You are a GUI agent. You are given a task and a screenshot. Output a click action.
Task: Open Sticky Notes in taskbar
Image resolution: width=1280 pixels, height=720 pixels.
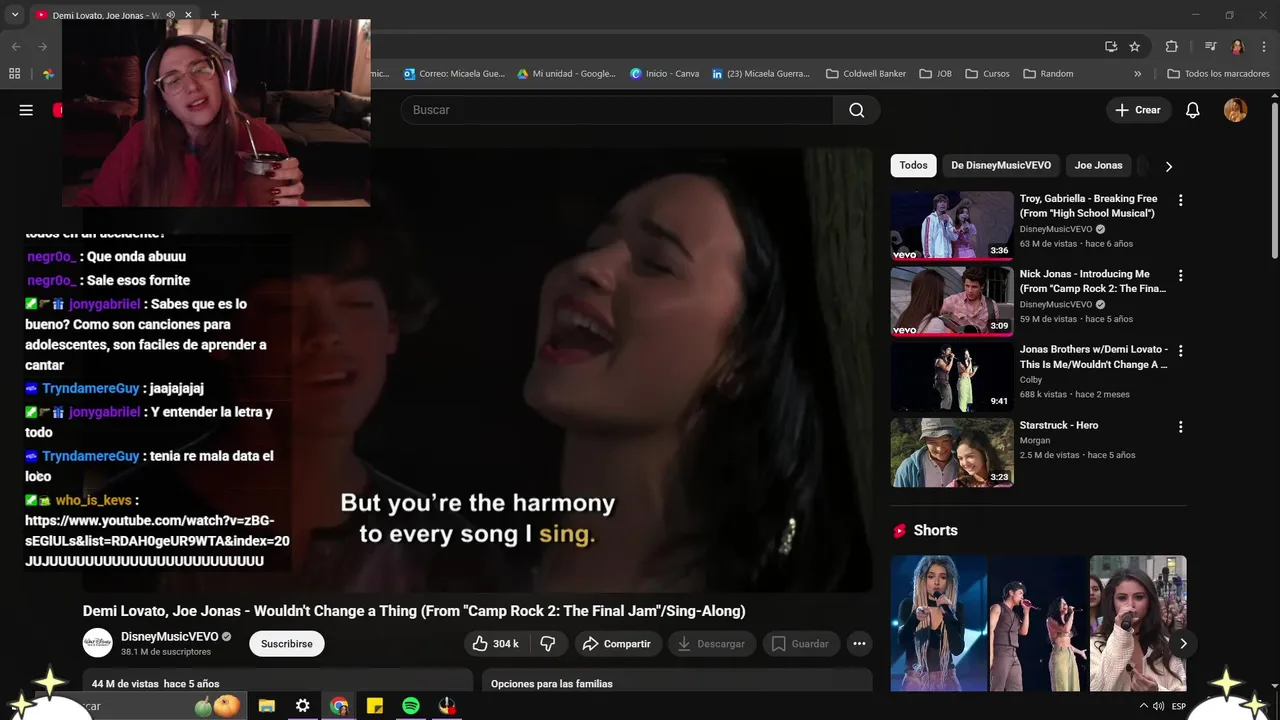click(375, 706)
